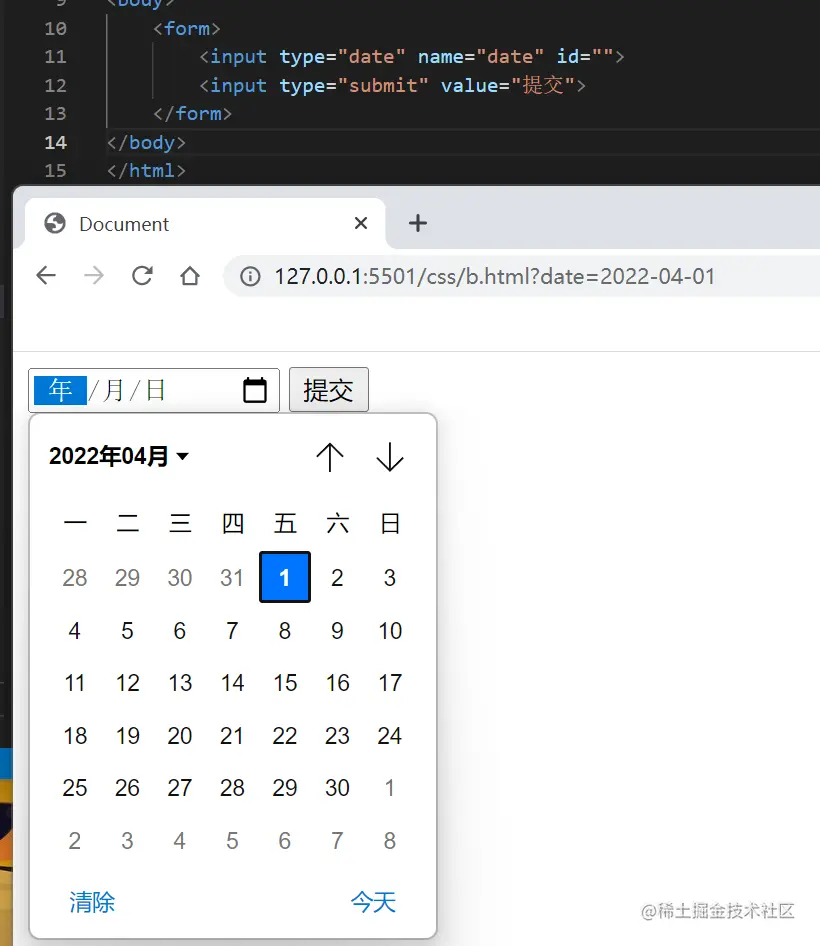Select April 15 in the calendar

click(x=285, y=684)
